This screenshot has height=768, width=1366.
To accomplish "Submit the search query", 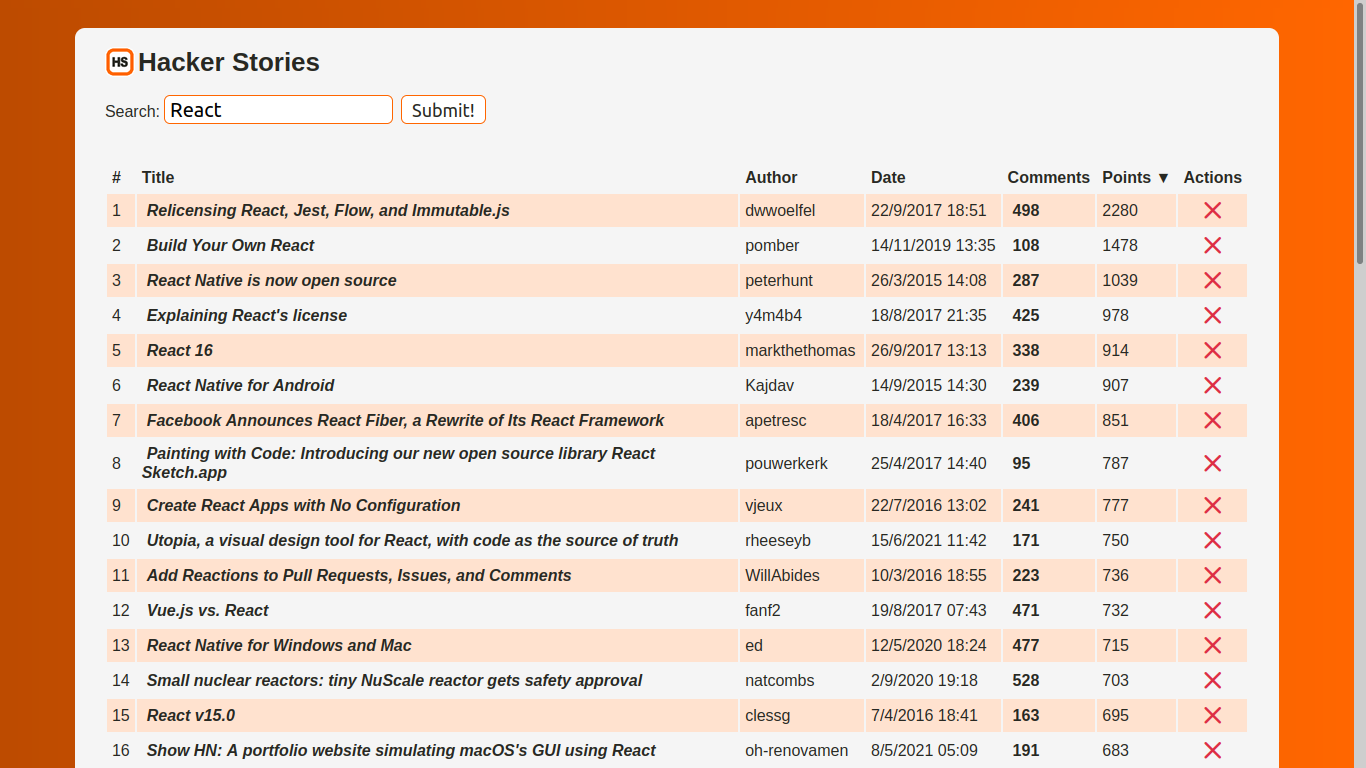I will [x=443, y=110].
